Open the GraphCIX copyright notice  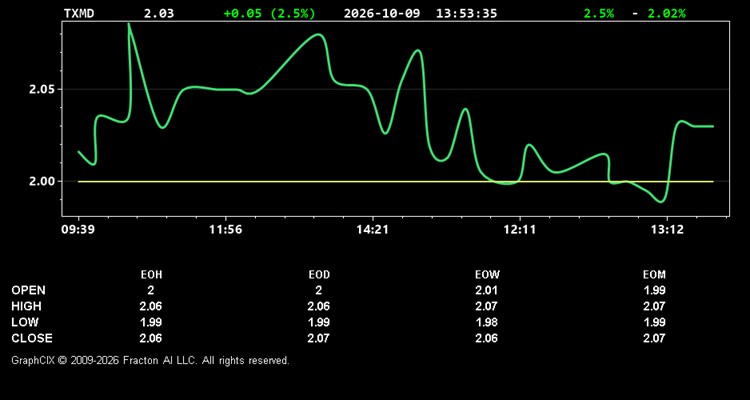150,360
